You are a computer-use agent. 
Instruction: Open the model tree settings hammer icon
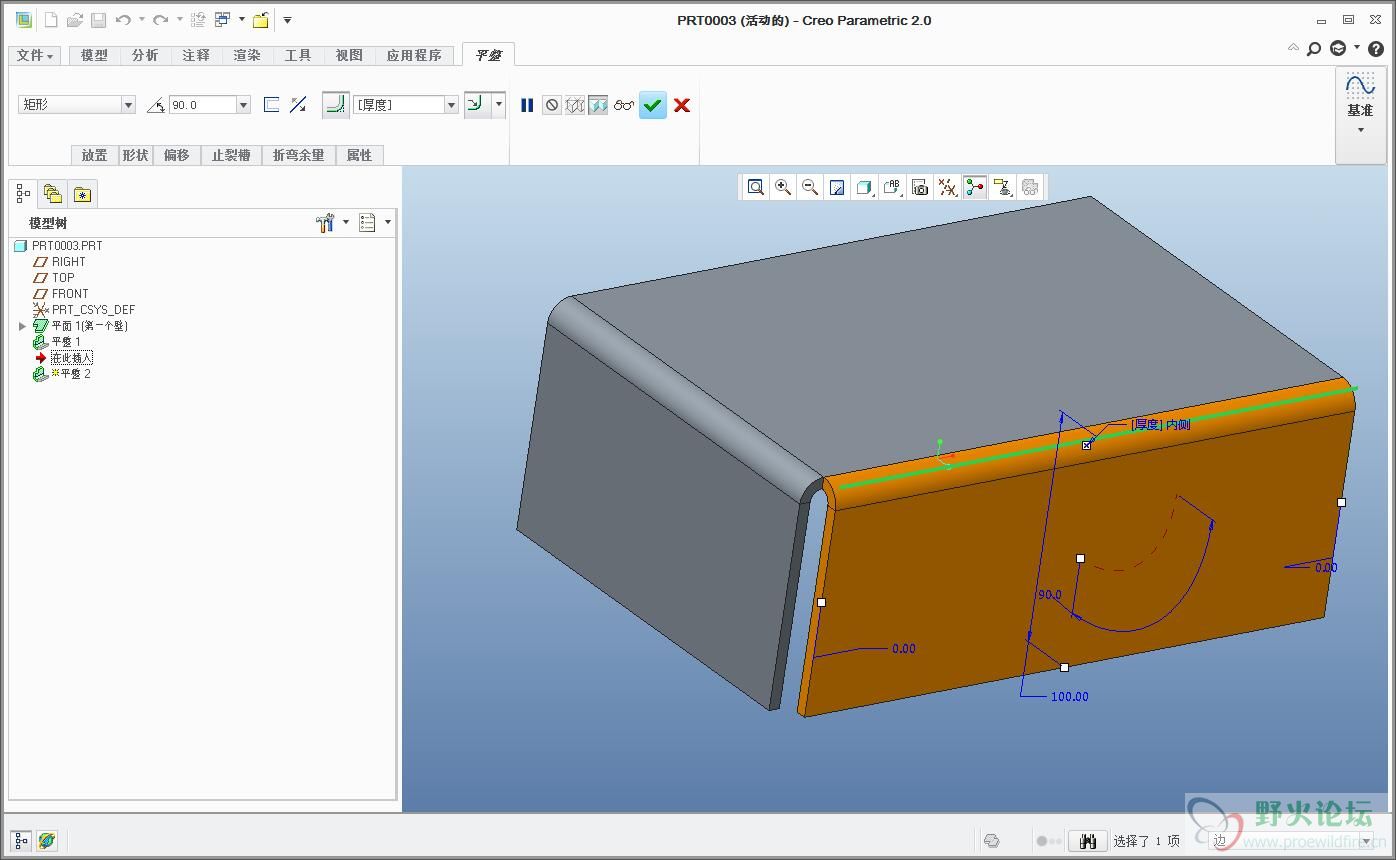(325, 223)
